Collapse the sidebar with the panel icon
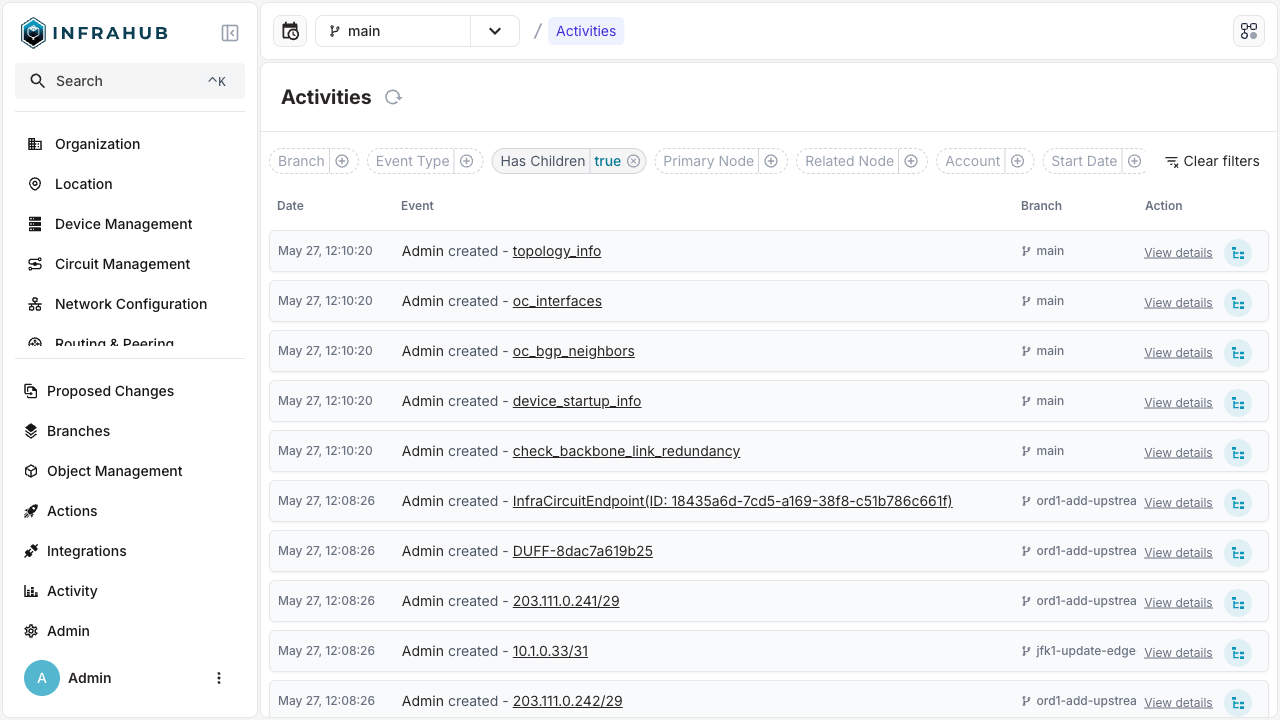 click(230, 33)
